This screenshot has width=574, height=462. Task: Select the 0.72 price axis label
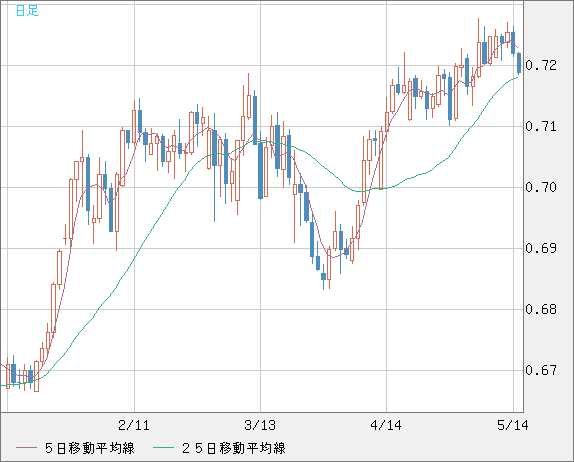541,66
